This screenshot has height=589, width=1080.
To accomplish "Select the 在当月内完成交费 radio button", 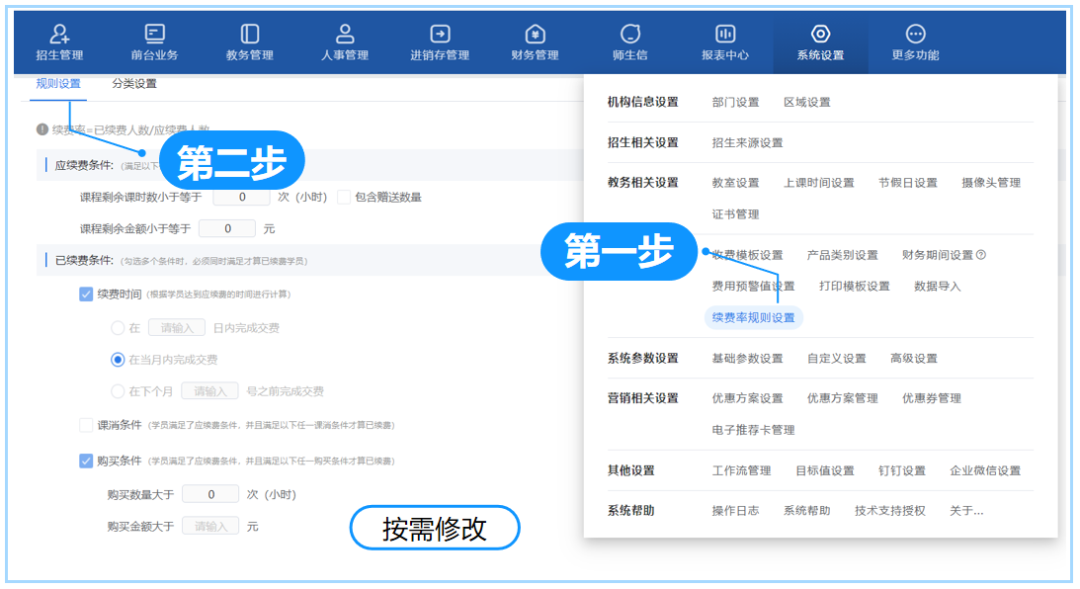I will pyautogui.click(x=118, y=359).
